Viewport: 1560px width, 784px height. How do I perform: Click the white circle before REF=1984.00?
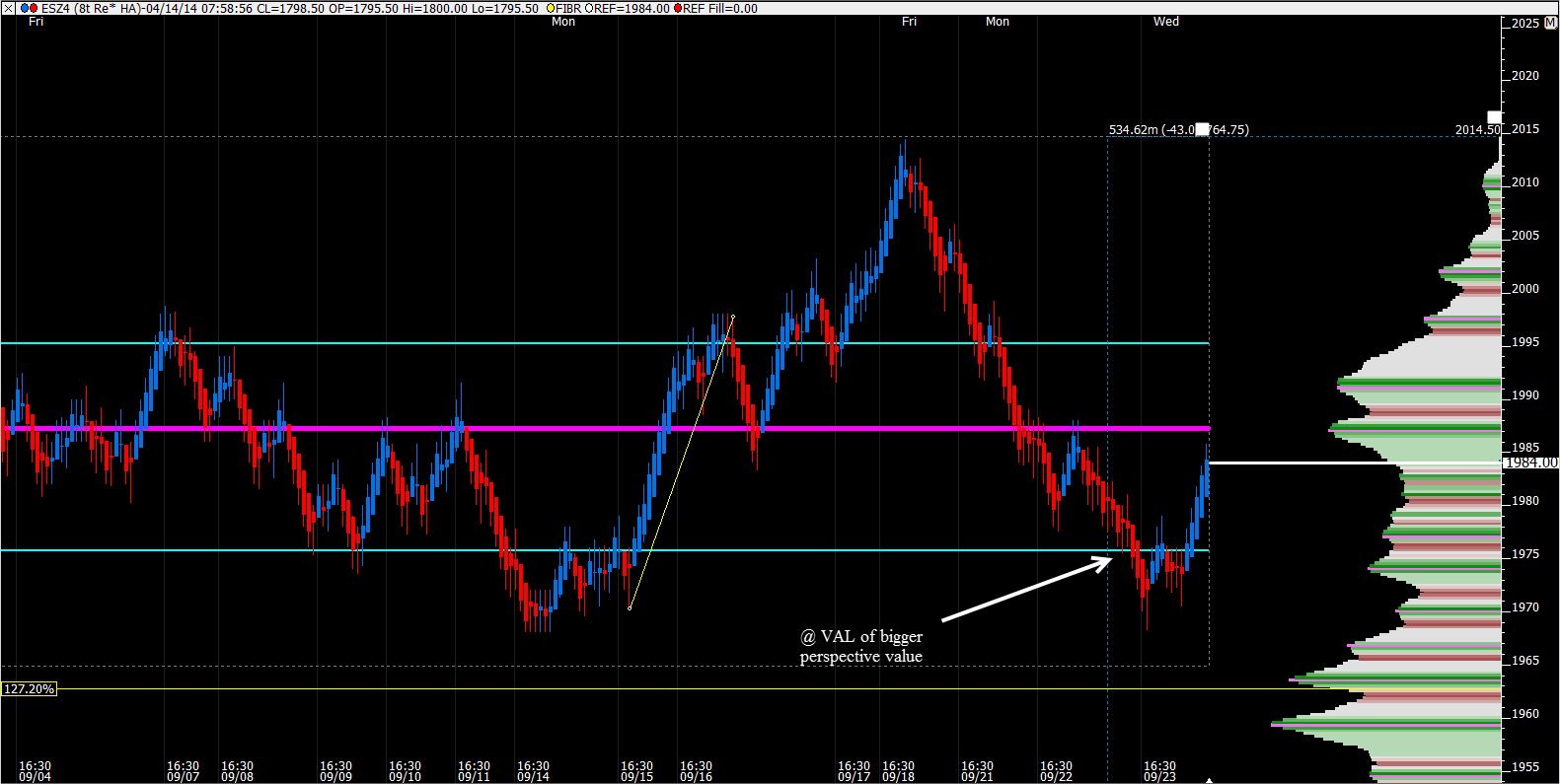(x=589, y=8)
